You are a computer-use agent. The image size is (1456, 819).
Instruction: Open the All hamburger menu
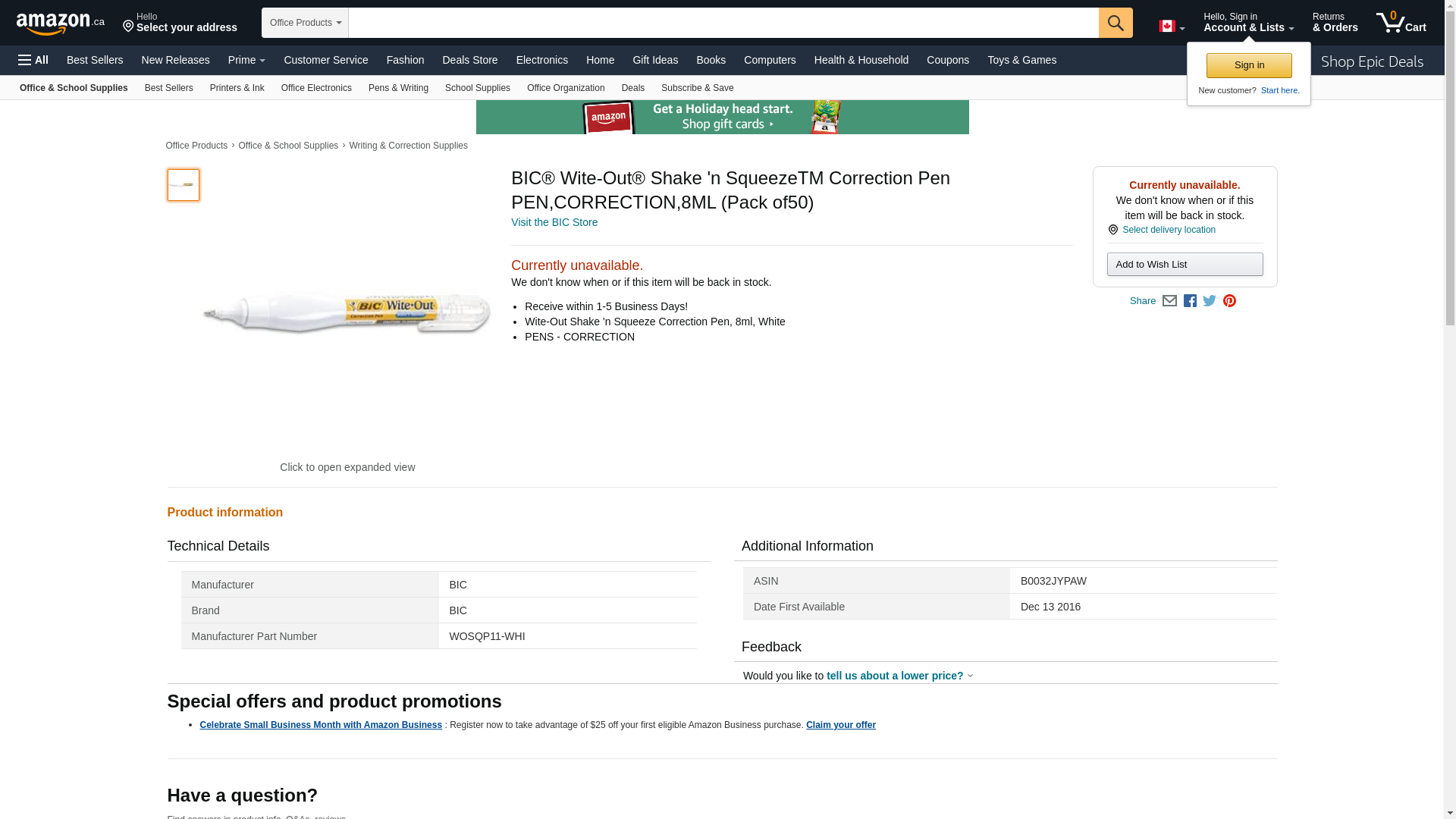point(33,60)
